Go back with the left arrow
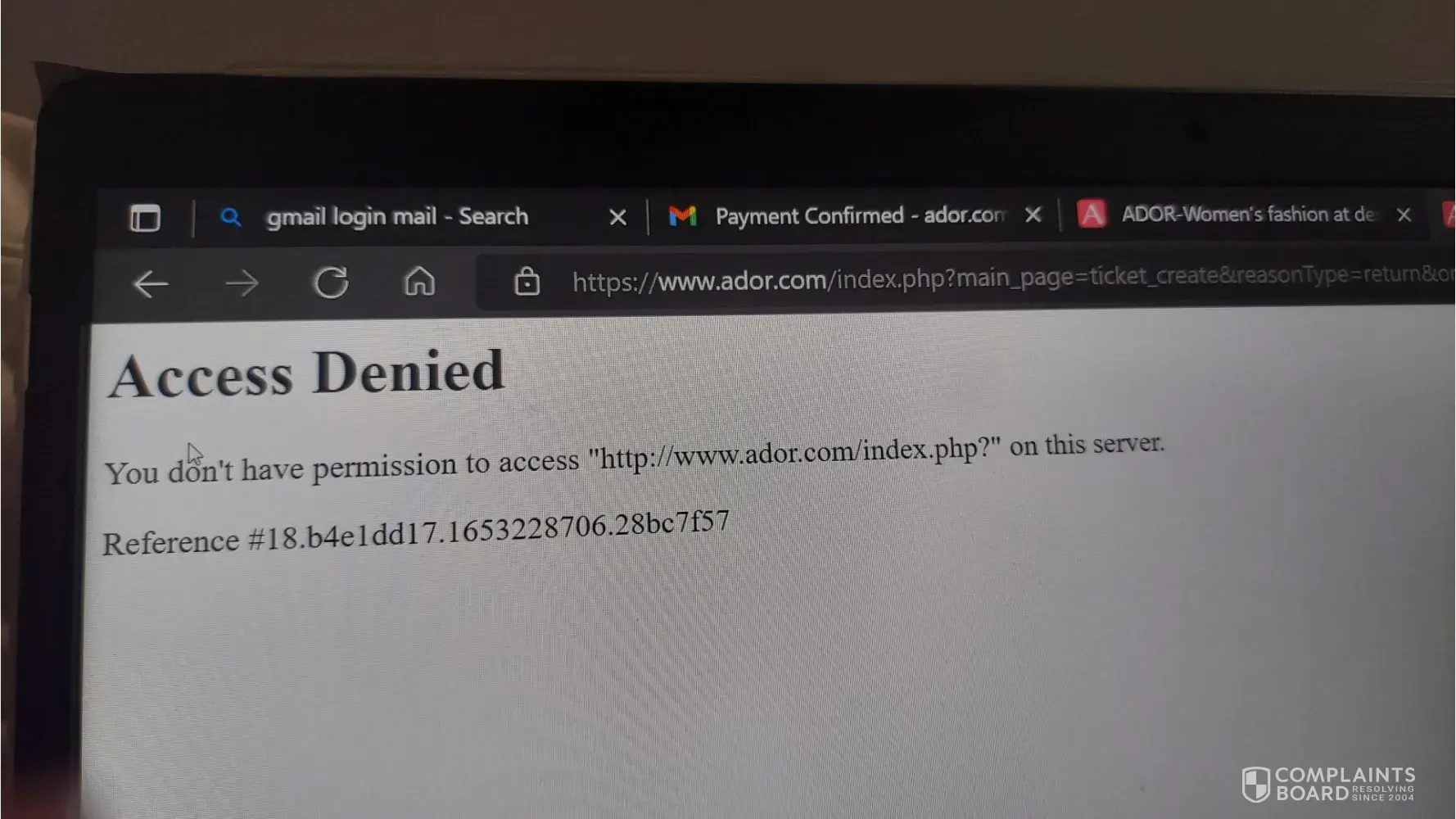 (x=151, y=285)
